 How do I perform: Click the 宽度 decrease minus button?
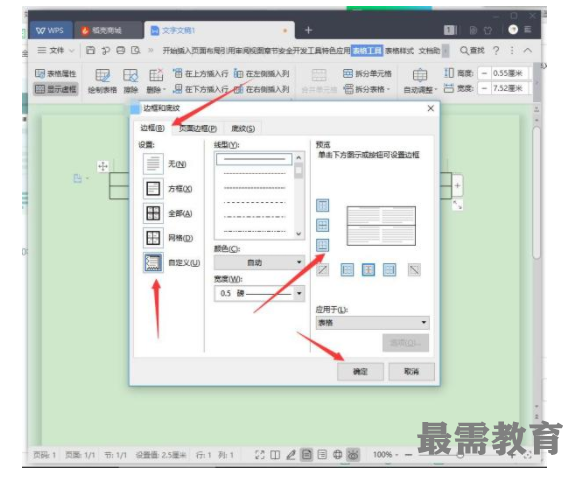click(484, 88)
